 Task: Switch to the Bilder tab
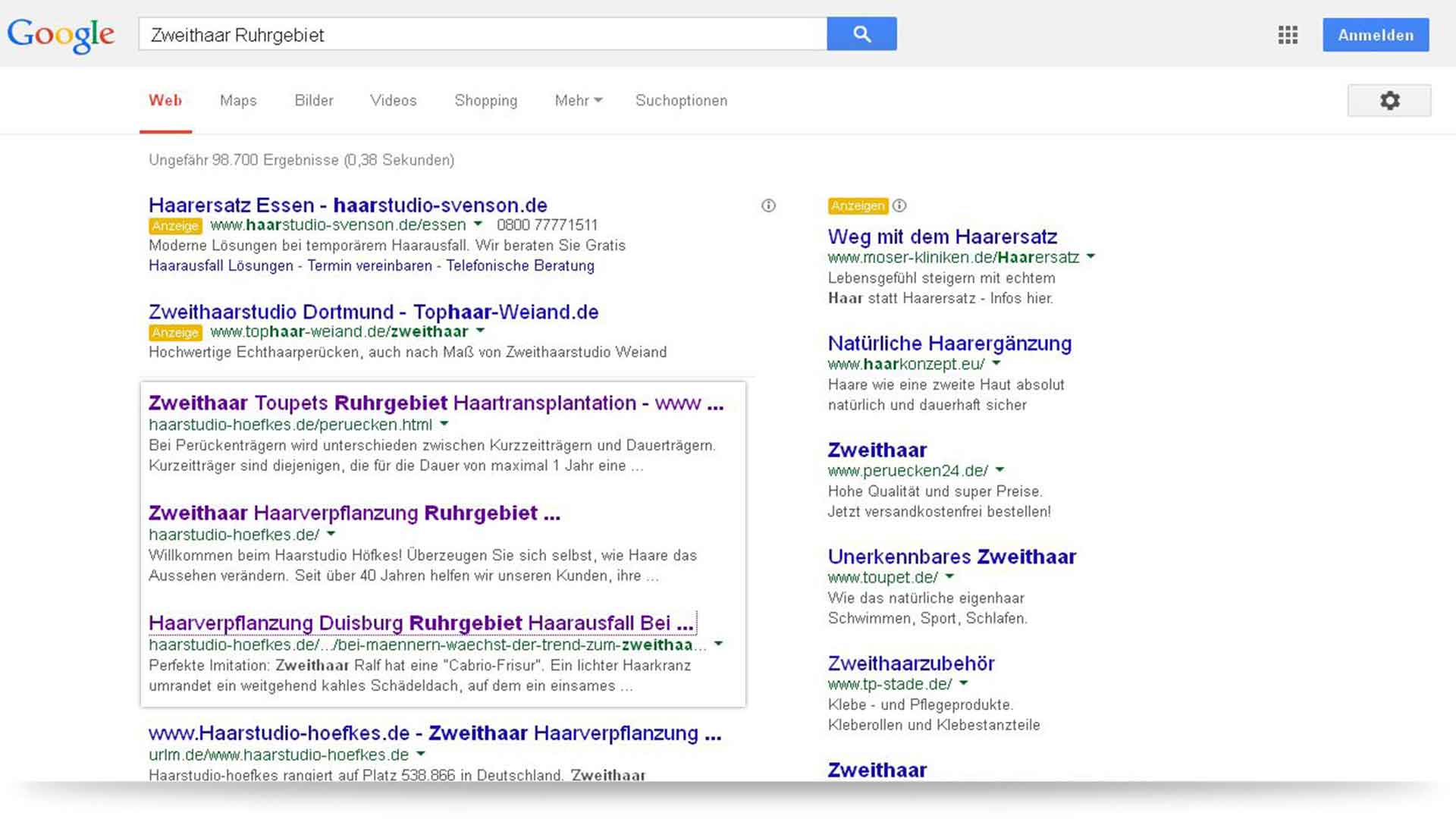(x=313, y=100)
